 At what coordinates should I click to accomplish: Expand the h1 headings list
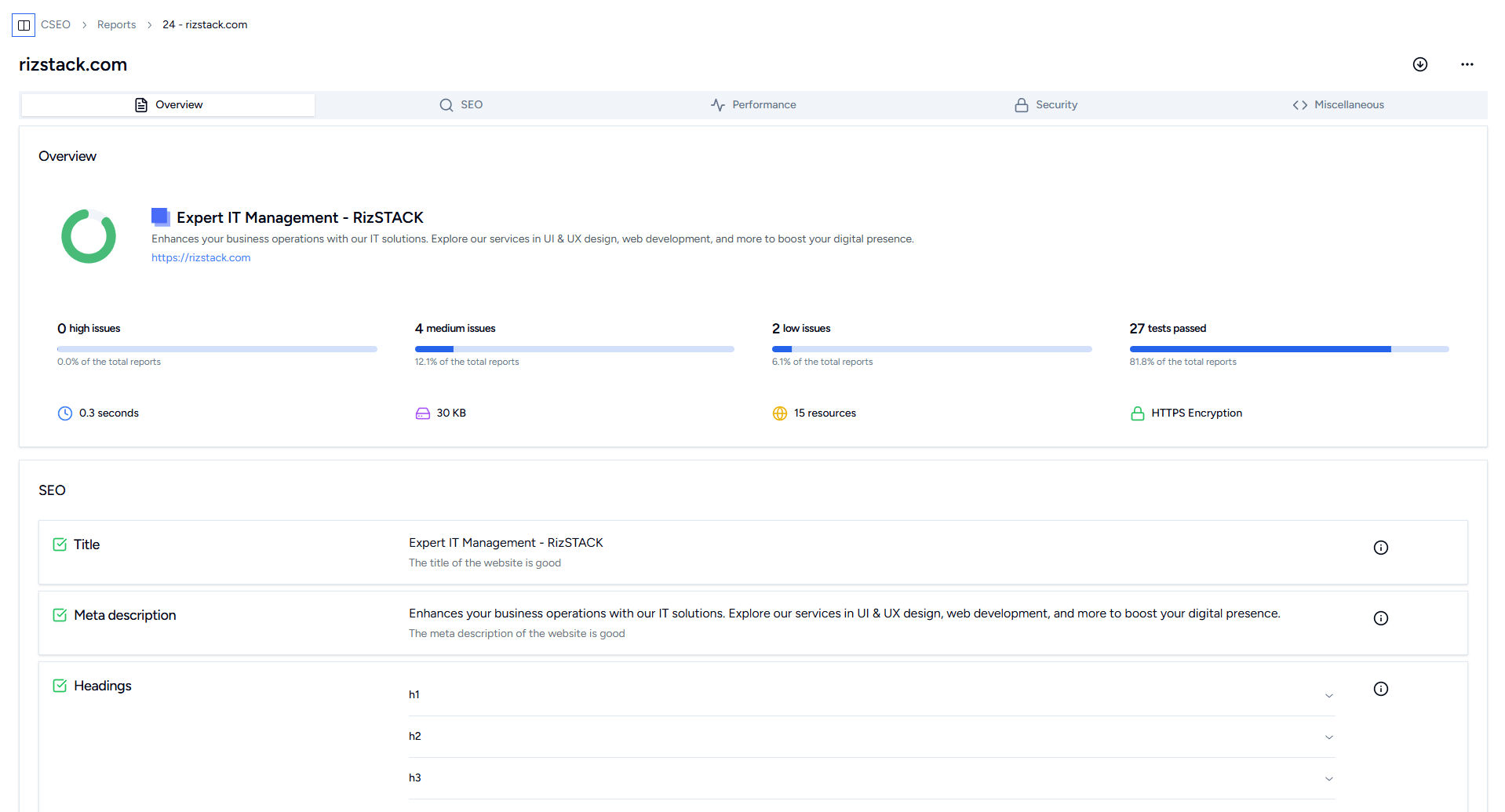[872, 695]
